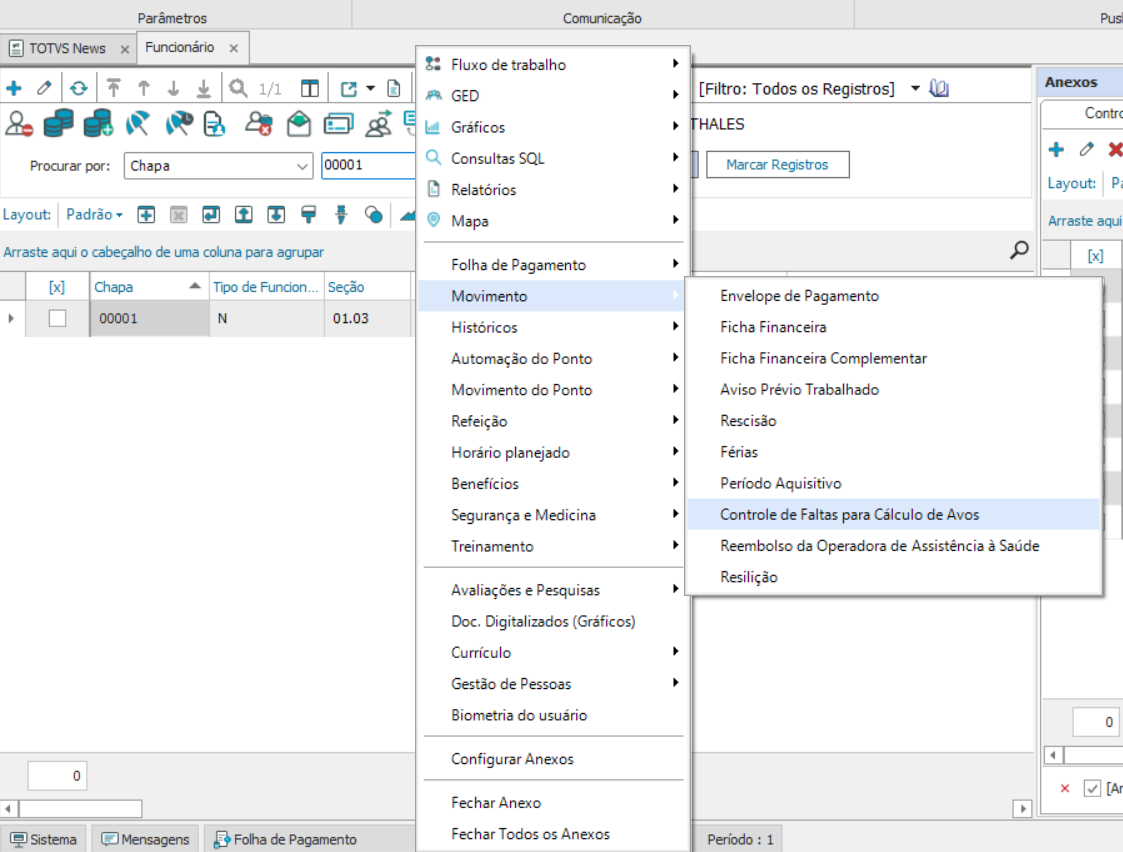The image size is (1123, 852).
Task: Edit employee record with pencil icon
Action: (44, 88)
